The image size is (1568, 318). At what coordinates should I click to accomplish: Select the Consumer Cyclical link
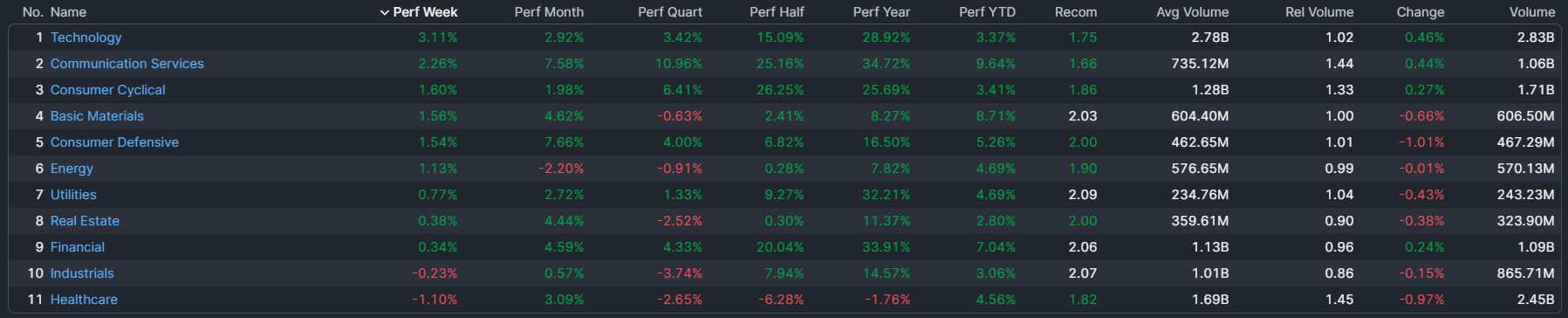[107, 90]
